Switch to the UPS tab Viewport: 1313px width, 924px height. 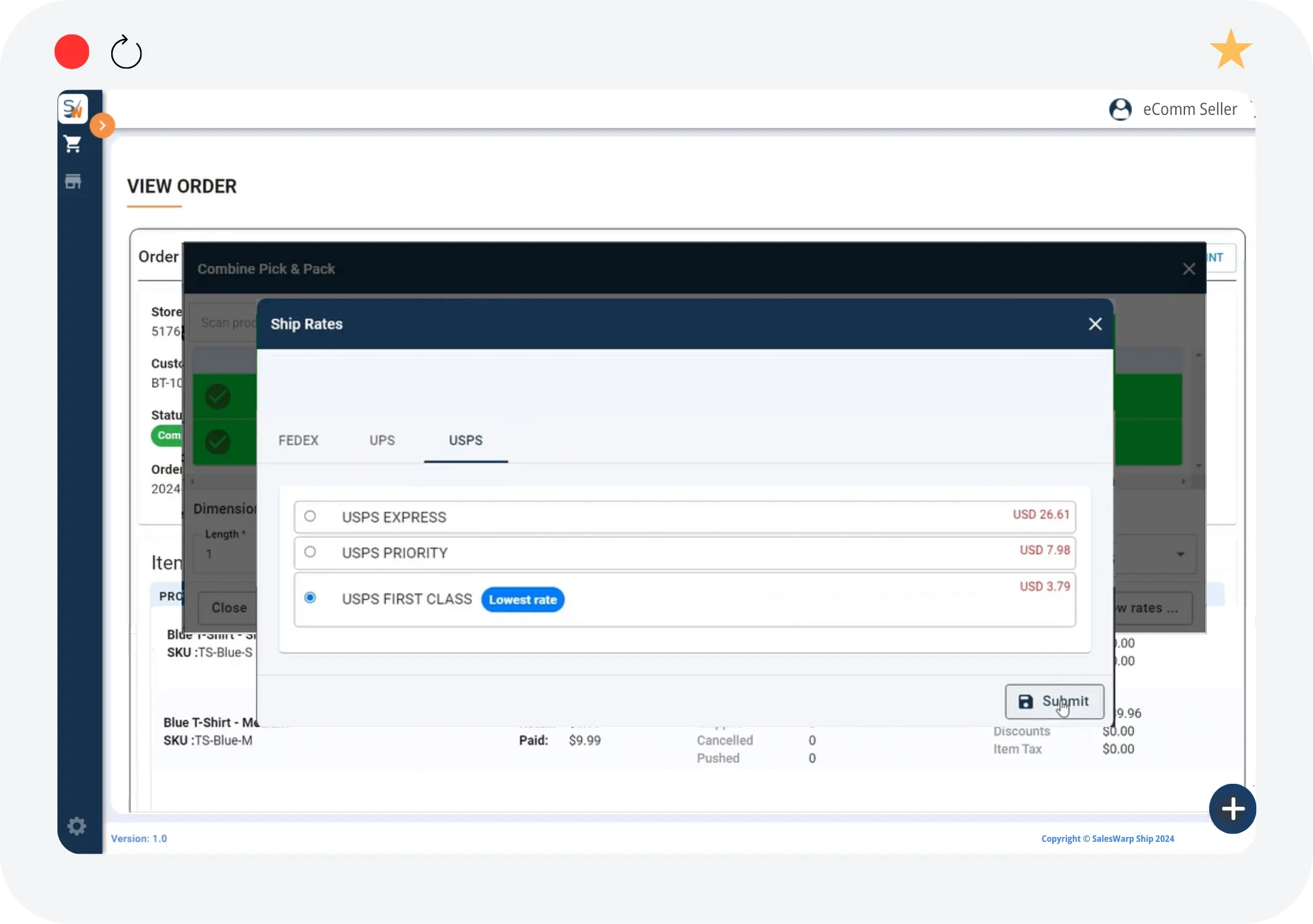tap(382, 440)
